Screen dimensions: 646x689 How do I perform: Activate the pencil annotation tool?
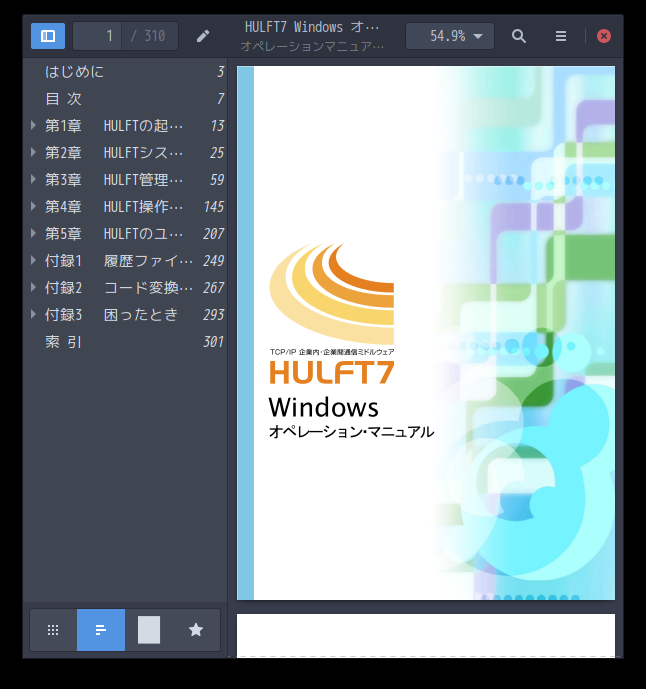(x=203, y=36)
